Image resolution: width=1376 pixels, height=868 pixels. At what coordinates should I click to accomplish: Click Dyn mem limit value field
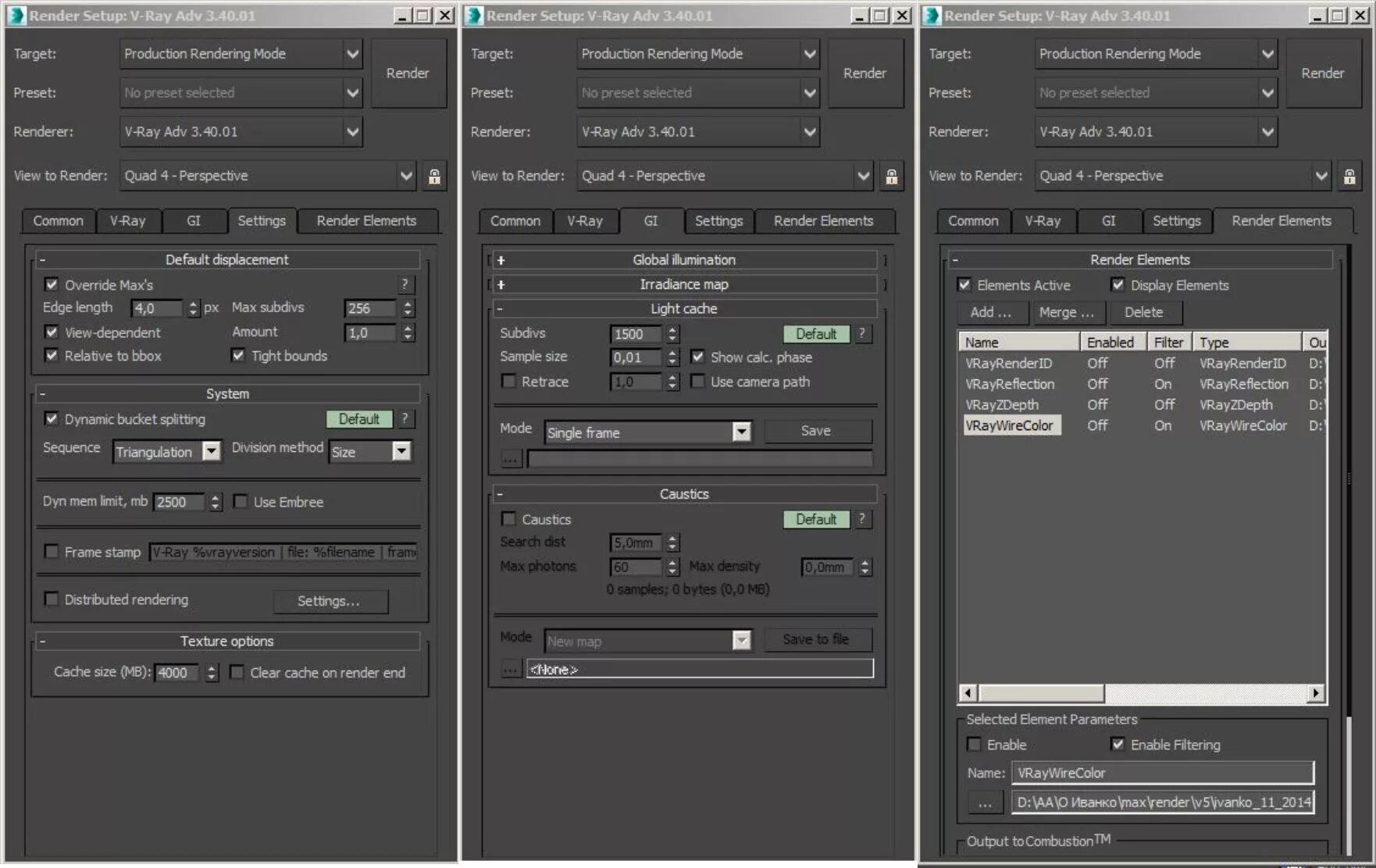pyautogui.click(x=179, y=502)
